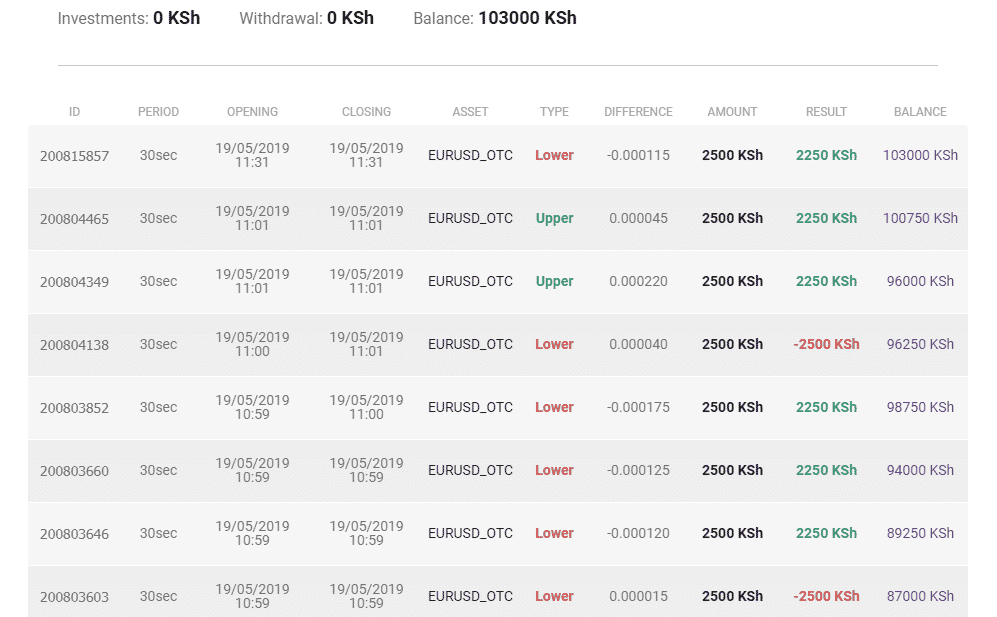The image size is (997, 617).
Task: Click the ID column header
Action: pos(74,112)
